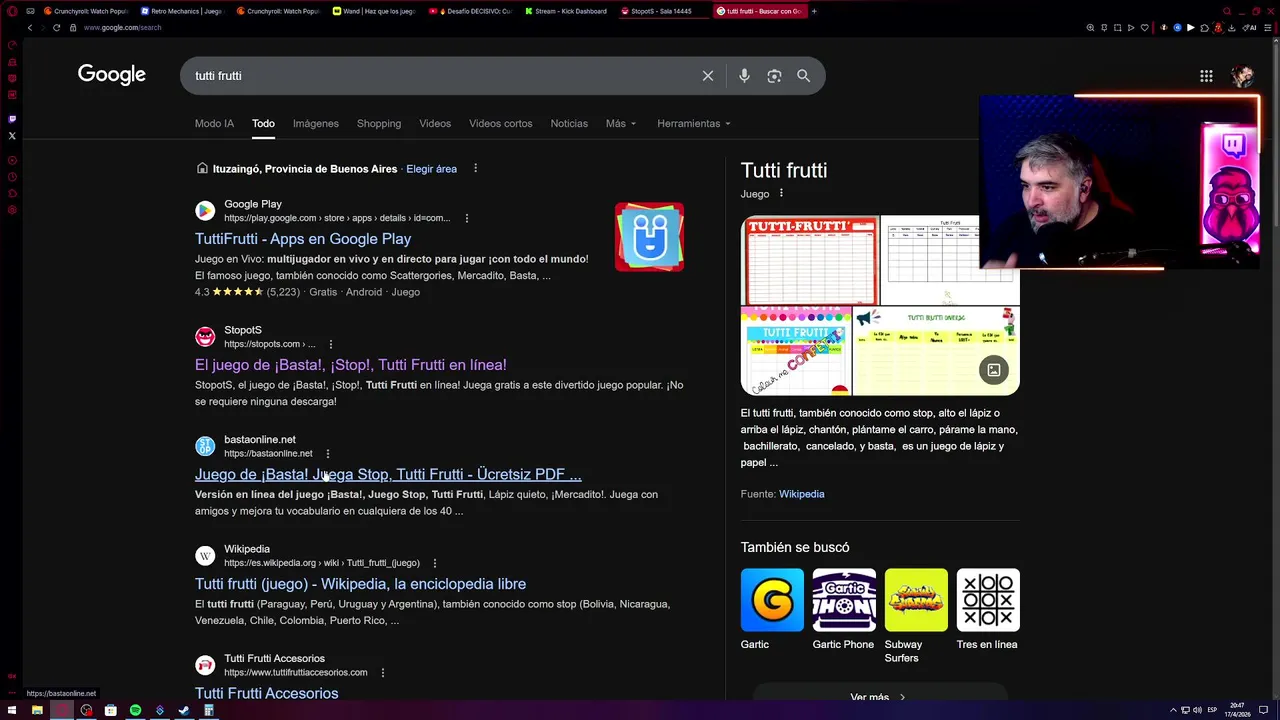Open more images icon on knowledge panel
The width and height of the screenshot is (1280, 720).
click(994, 370)
